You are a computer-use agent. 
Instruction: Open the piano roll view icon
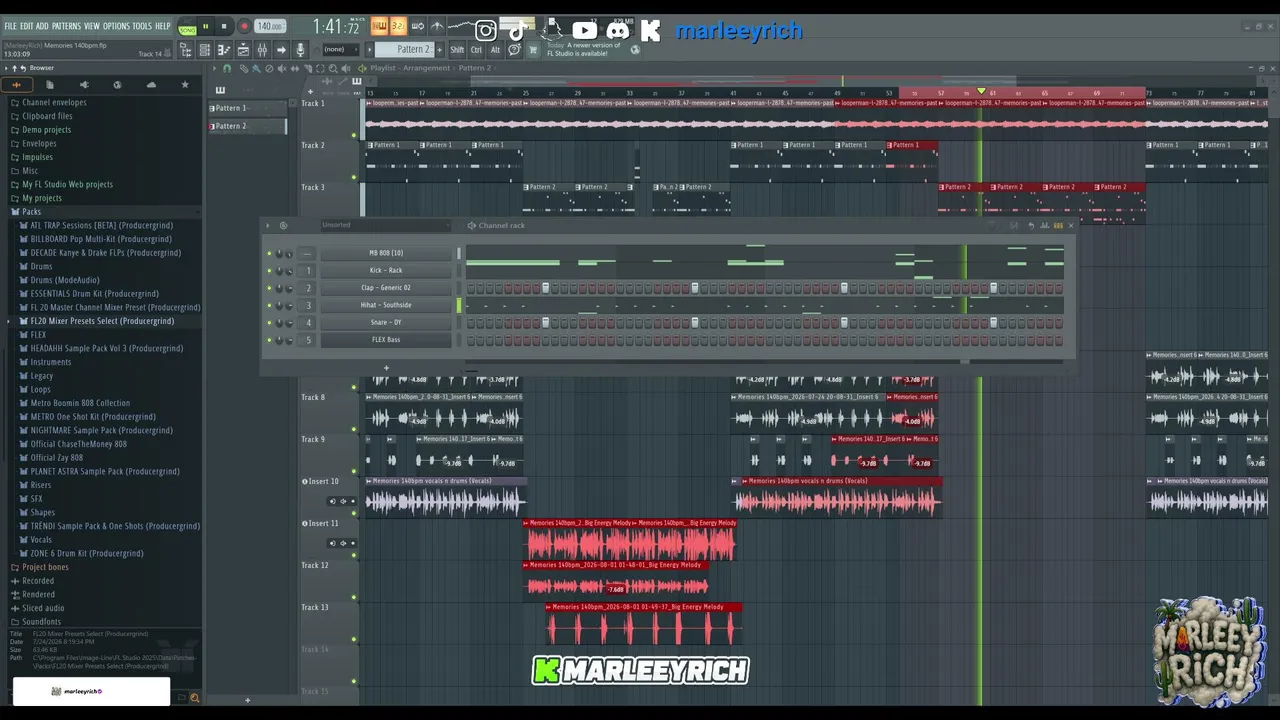224,50
